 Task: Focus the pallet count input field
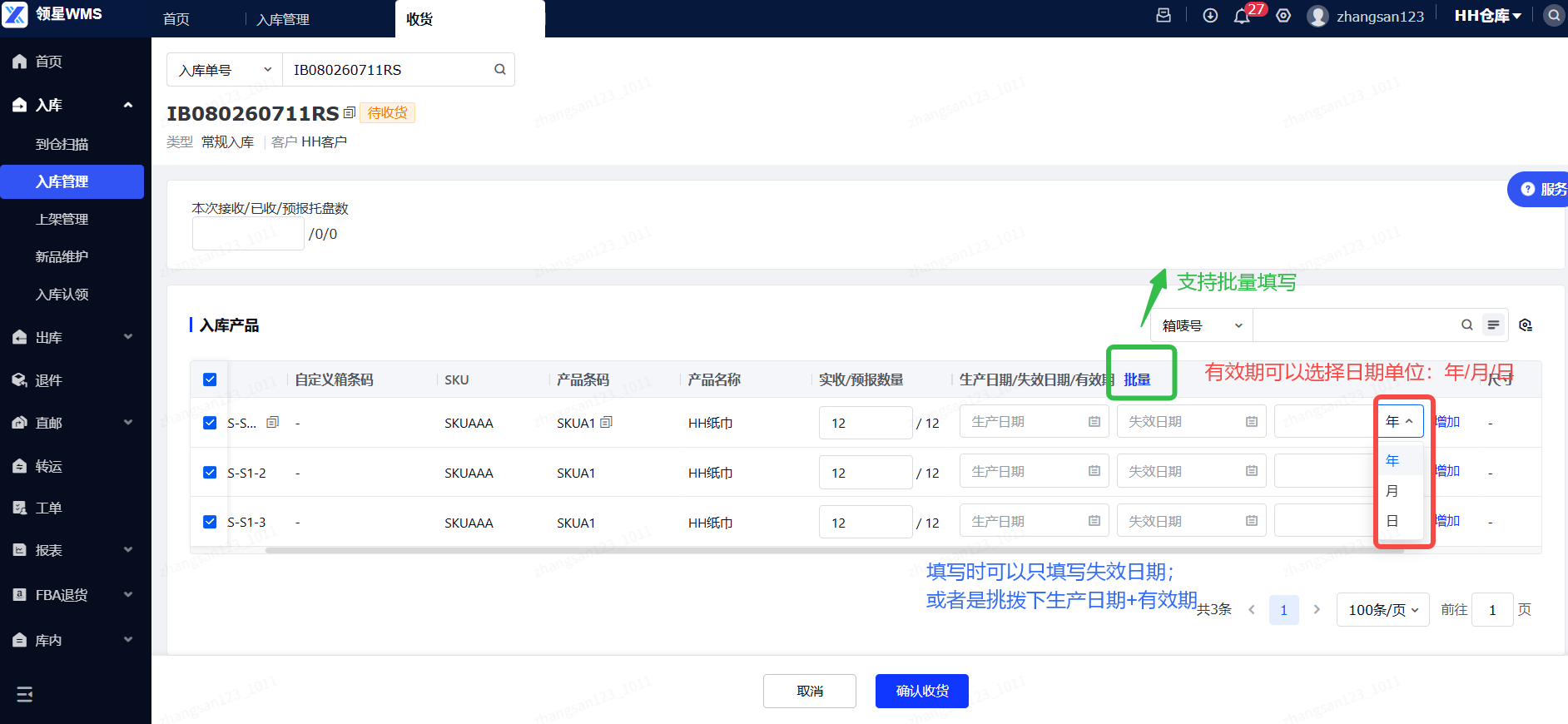(x=248, y=234)
